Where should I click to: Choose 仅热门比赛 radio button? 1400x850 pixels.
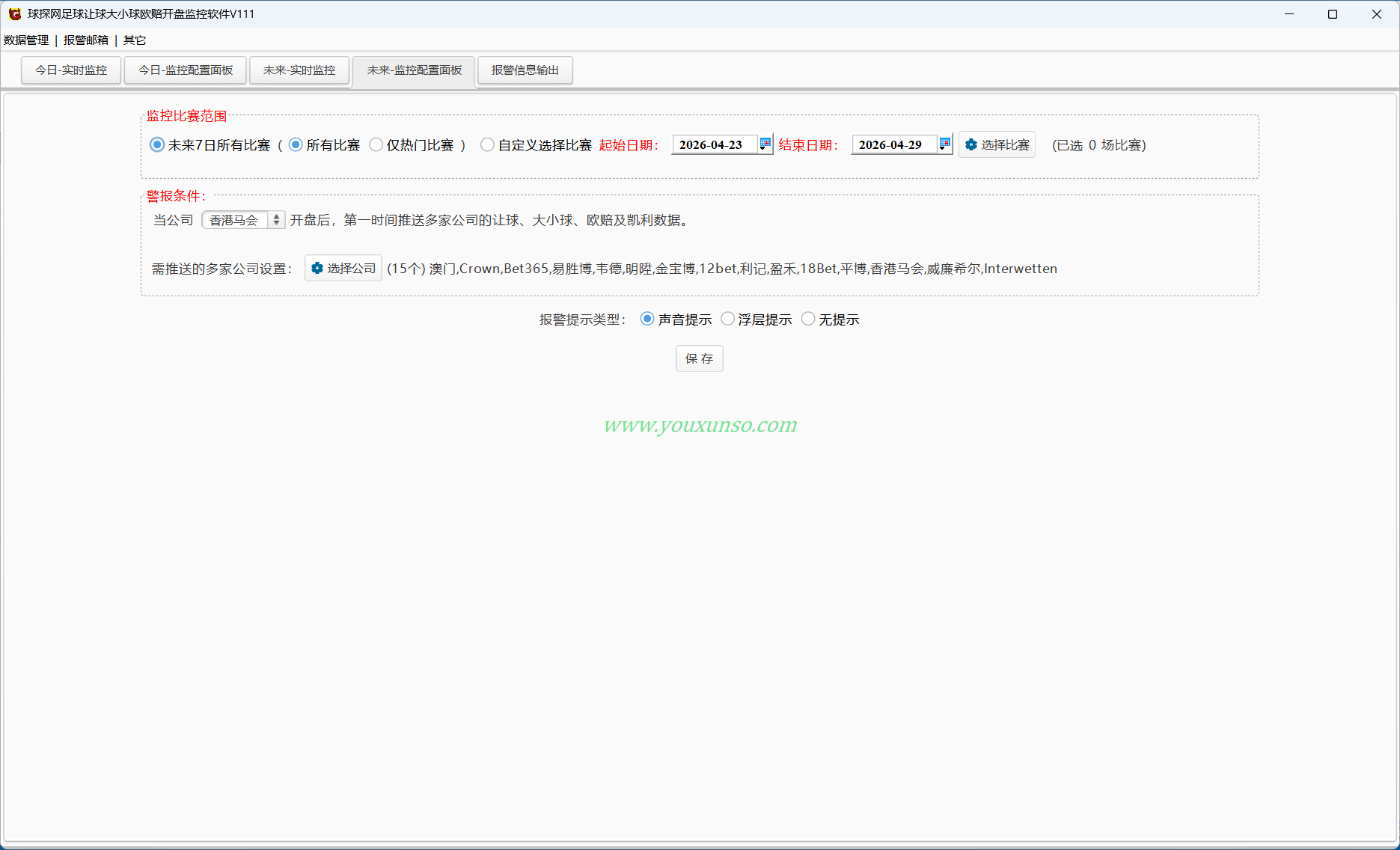tap(376, 145)
